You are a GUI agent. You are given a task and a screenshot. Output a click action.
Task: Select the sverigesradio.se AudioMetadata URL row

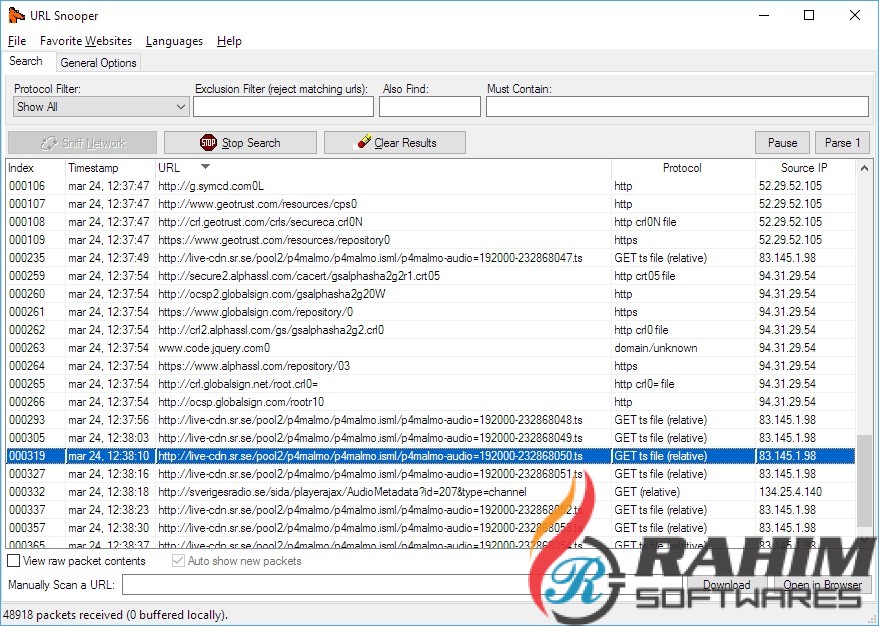pyautogui.click(x=342, y=491)
